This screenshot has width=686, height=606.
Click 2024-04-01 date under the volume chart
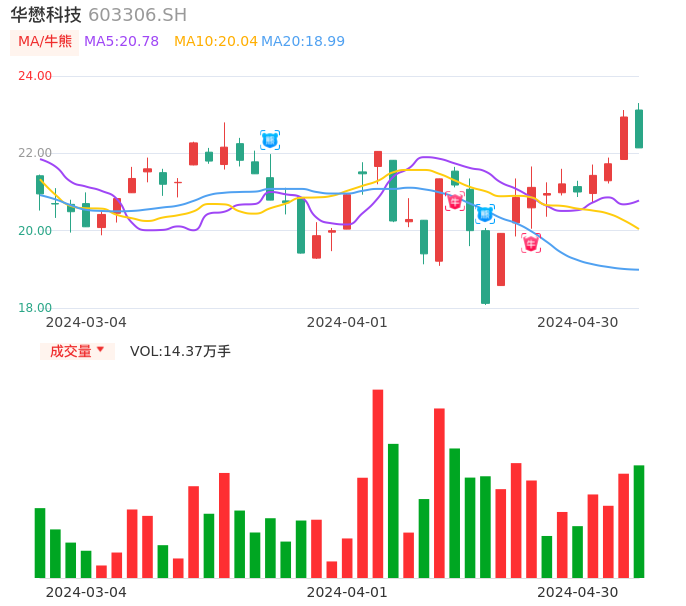point(347,592)
